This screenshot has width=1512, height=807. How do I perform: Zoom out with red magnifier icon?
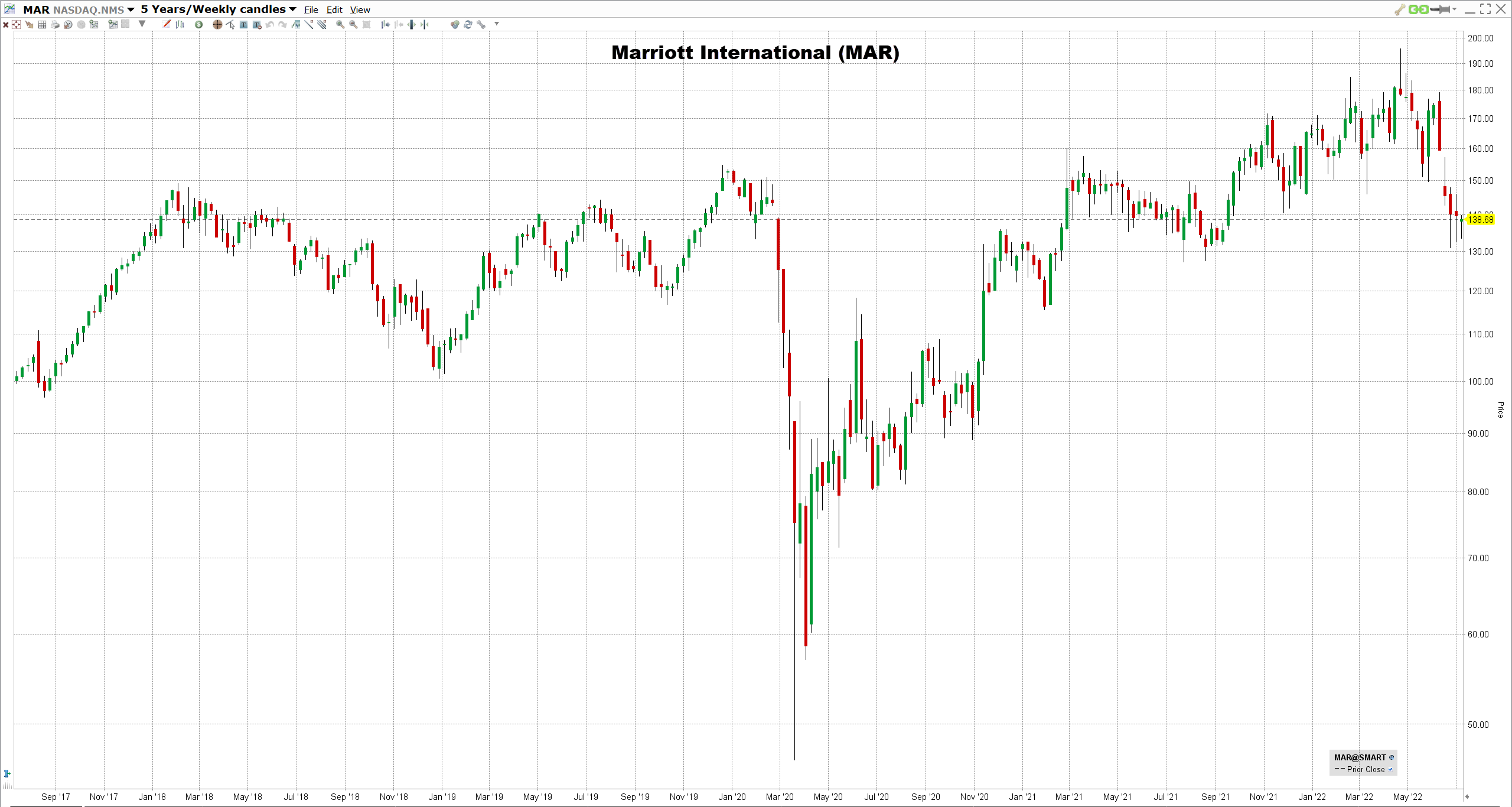(x=353, y=24)
